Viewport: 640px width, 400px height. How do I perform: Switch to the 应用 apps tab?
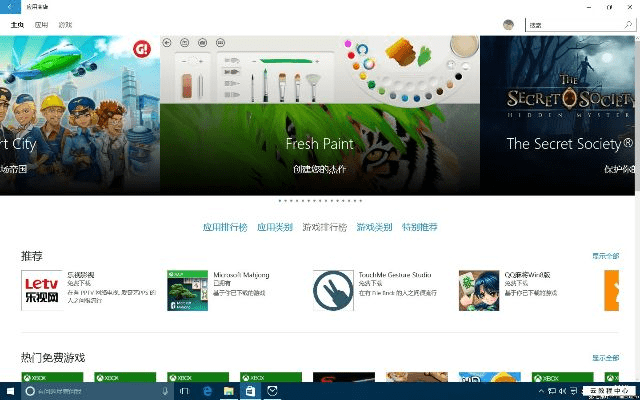41,24
